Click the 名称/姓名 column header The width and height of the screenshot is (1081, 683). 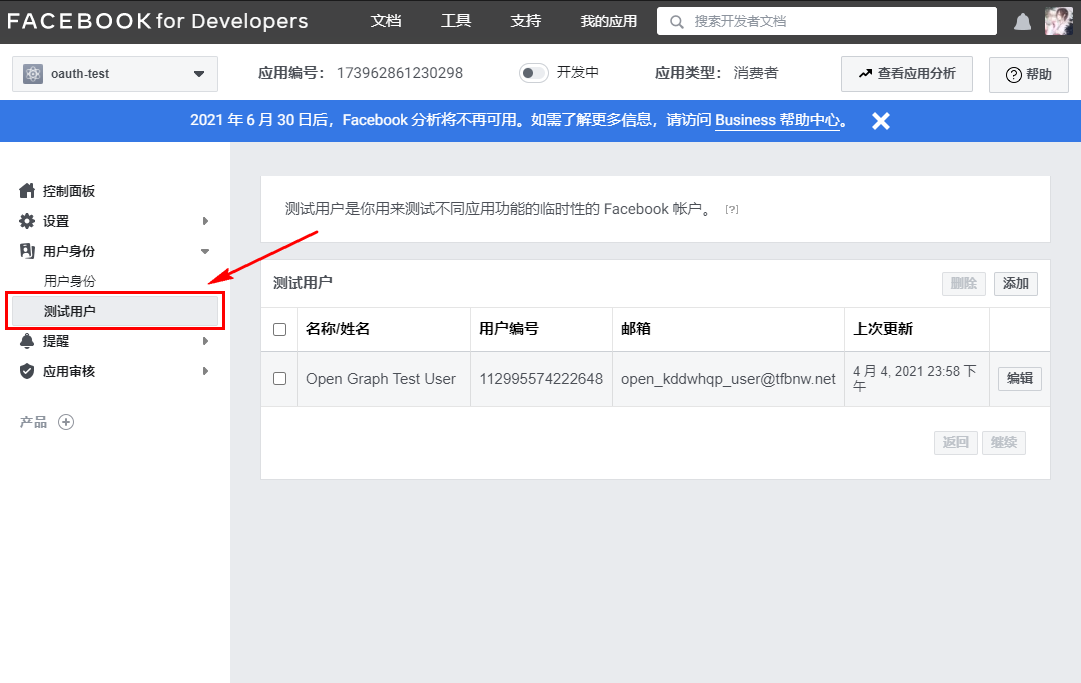pyautogui.click(x=338, y=329)
